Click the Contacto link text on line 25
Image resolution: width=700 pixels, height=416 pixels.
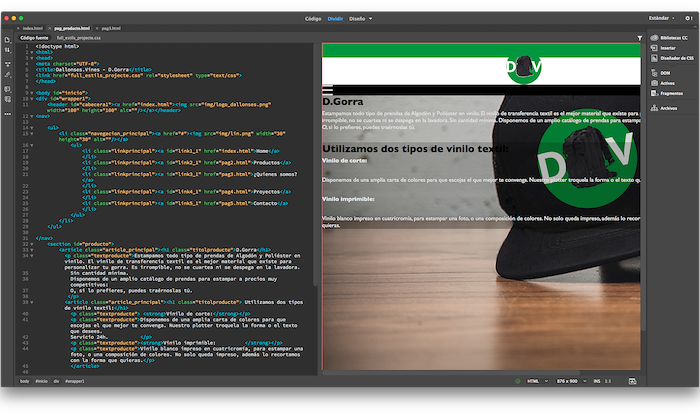tap(265, 203)
